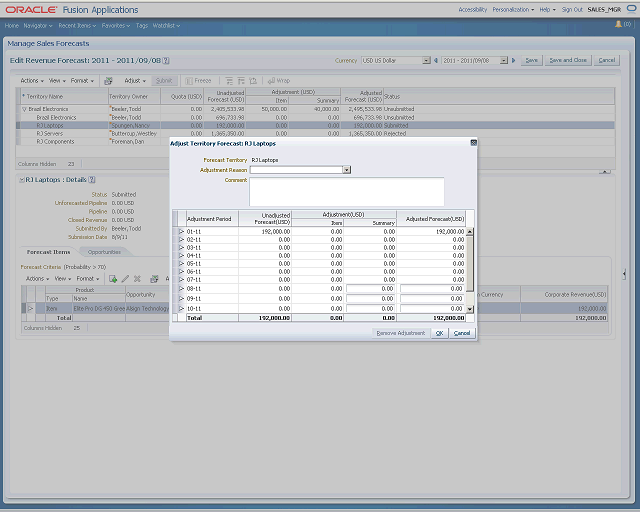Open Format menu in Forecast Items toolbar
The height and width of the screenshot is (512, 640).
[88, 279]
